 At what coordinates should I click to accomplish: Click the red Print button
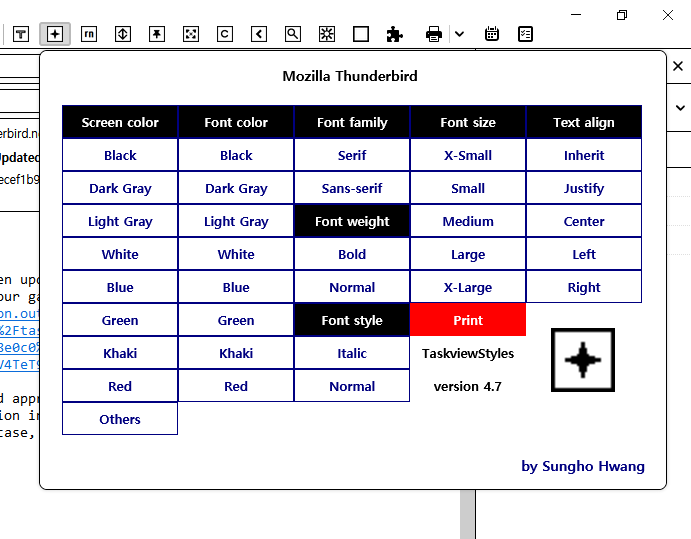[468, 320]
